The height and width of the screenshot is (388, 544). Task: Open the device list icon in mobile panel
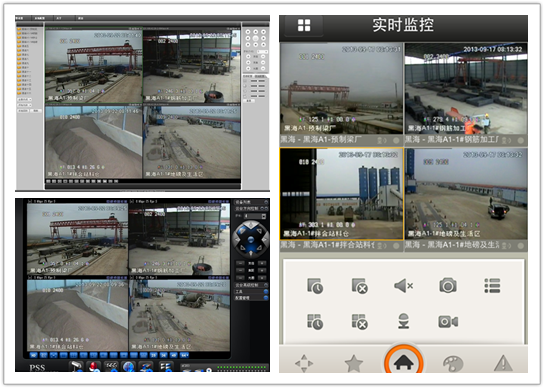492,286
